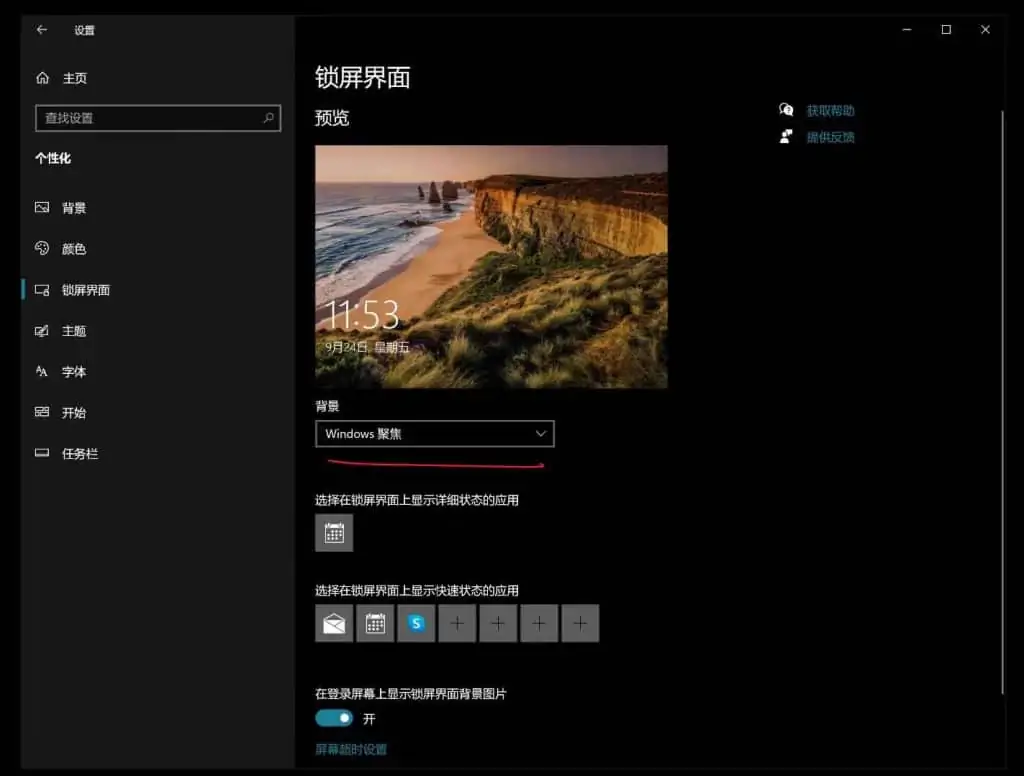
Task: Click the 颜色 (Colors) sidebar icon
Action: 40,248
